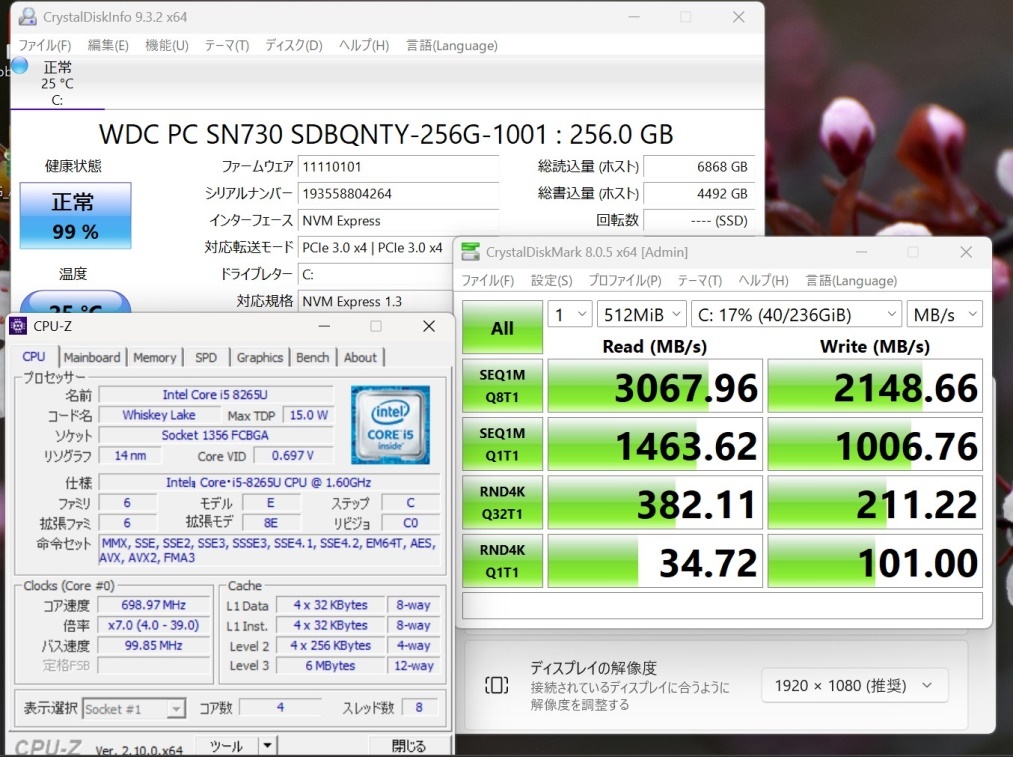
Task: Minimize the CrystalDiskMark window
Action: pyautogui.click(x=861, y=252)
